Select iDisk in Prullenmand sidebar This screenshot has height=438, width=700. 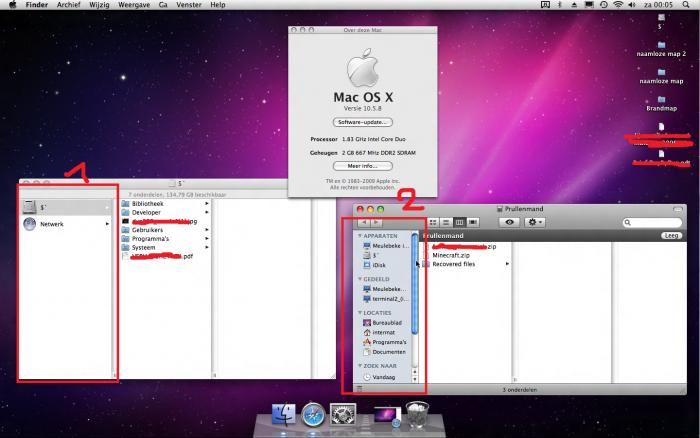pyautogui.click(x=374, y=265)
